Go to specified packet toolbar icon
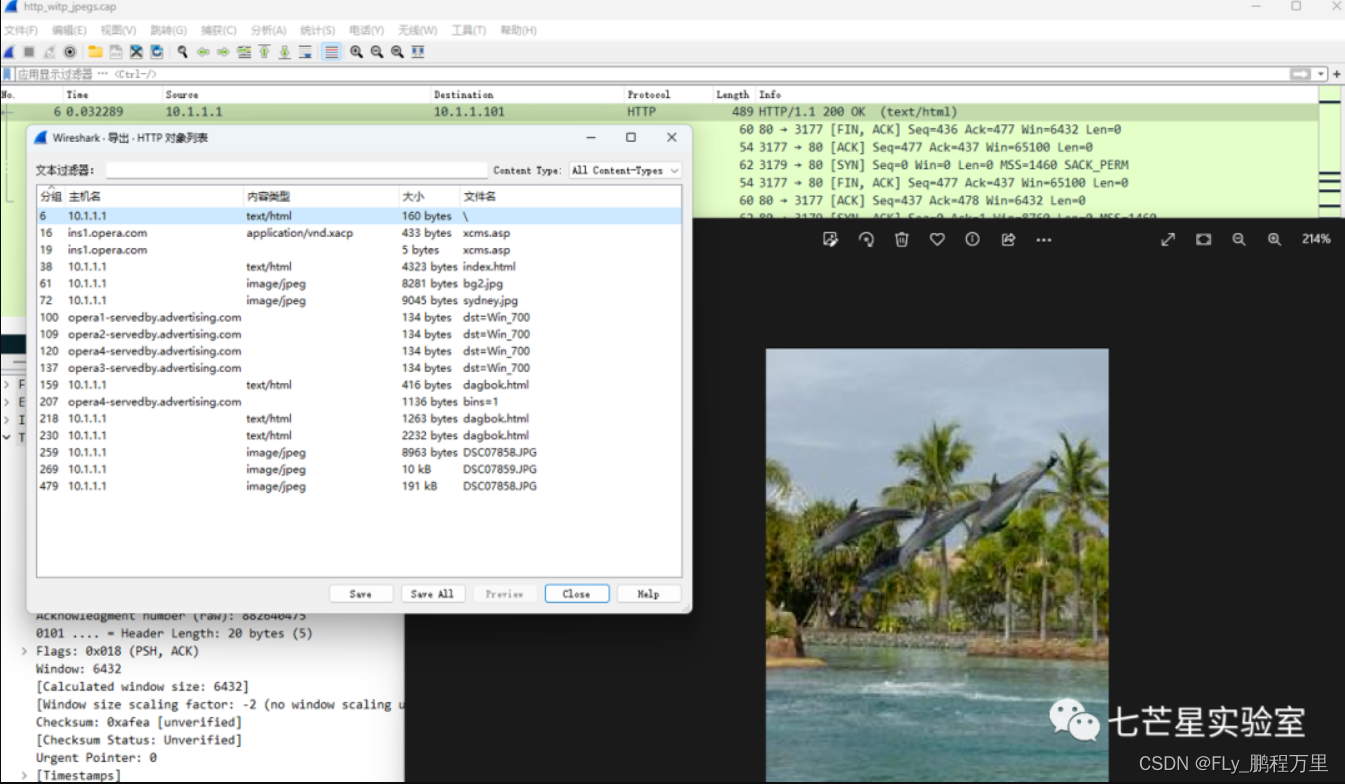The height and width of the screenshot is (784, 1345). pyautogui.click(x=244, y=52)
